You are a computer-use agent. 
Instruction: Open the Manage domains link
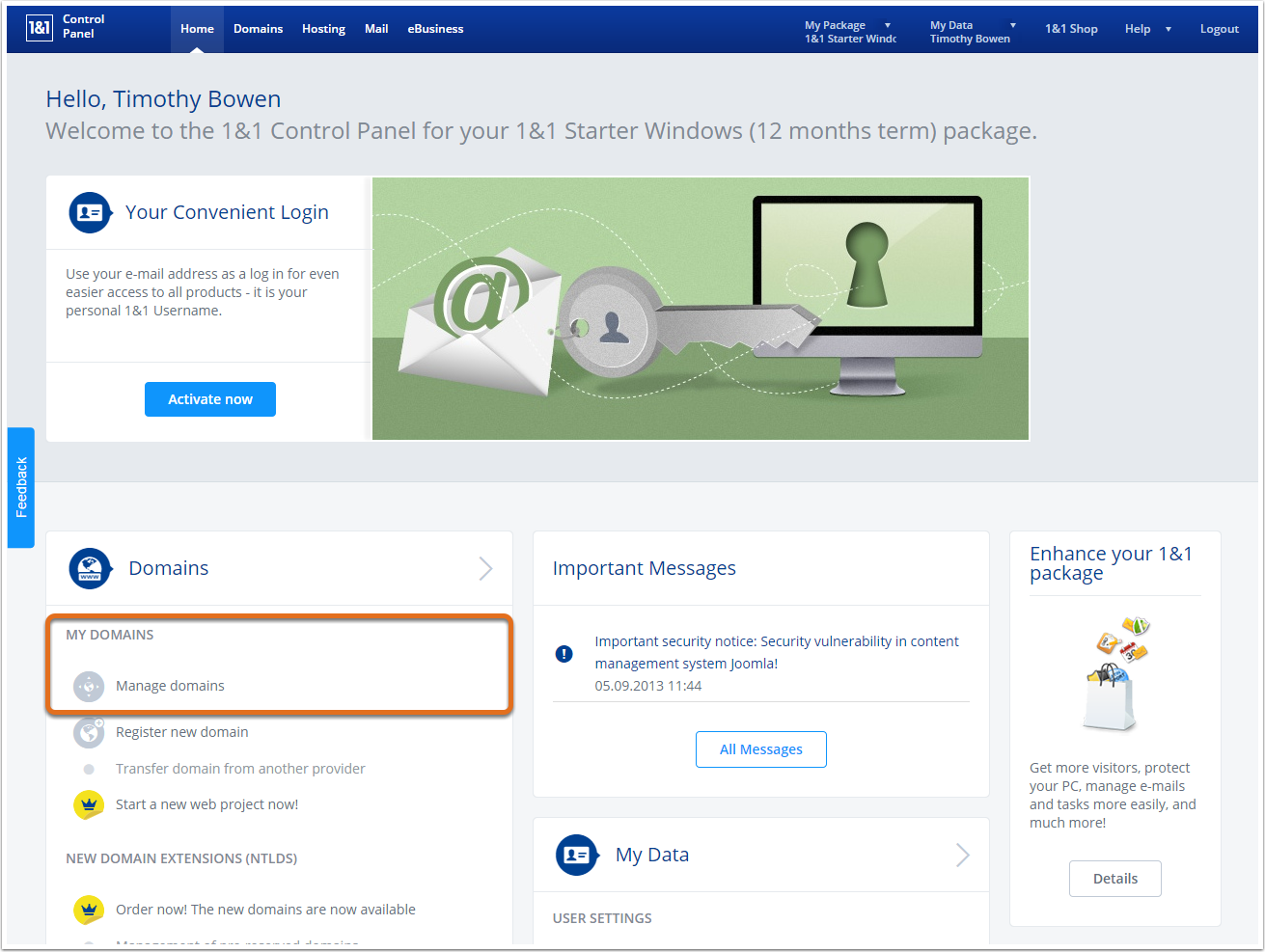click(x=170, y=686)
